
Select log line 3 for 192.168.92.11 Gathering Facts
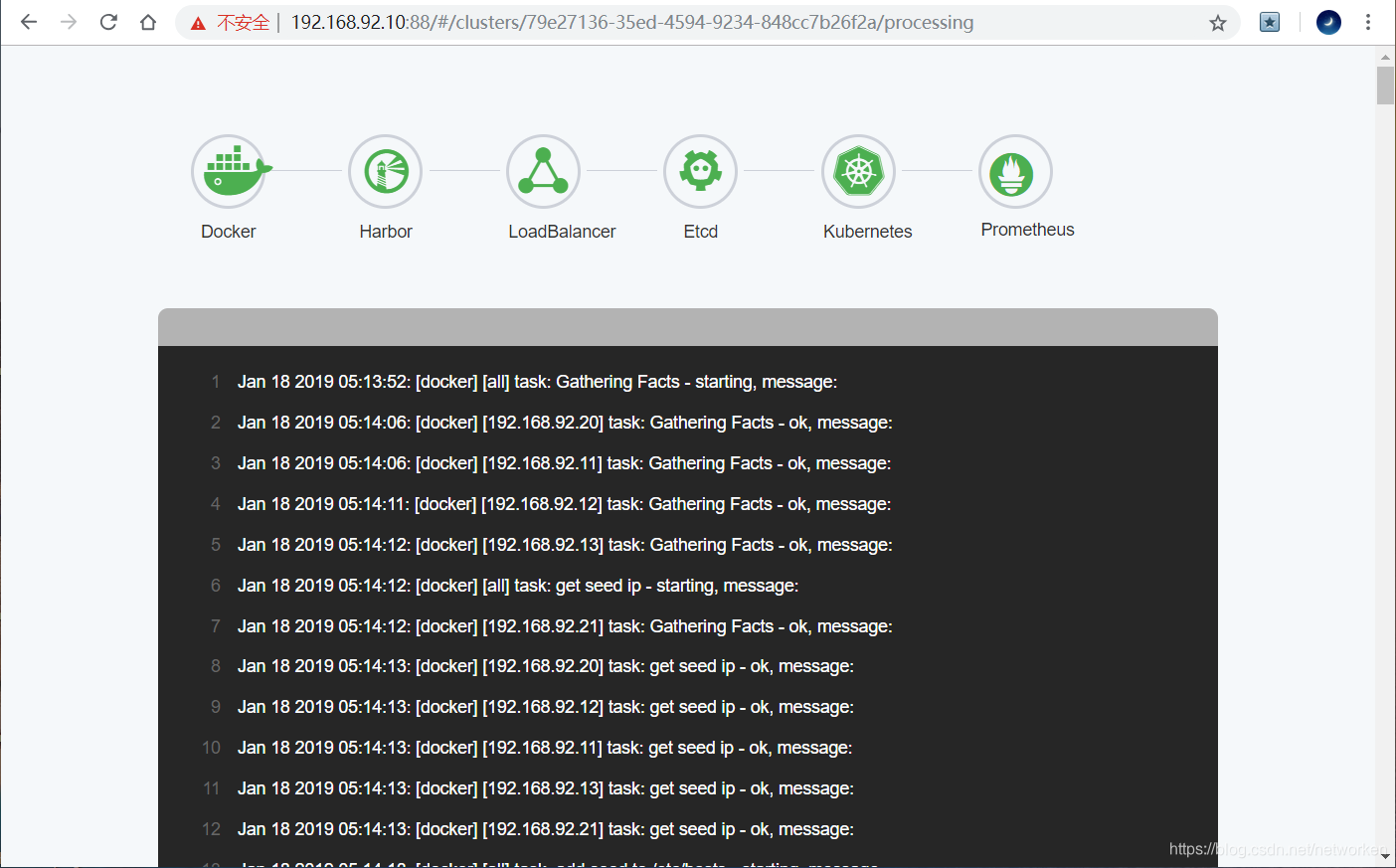[x=564, y=463]
